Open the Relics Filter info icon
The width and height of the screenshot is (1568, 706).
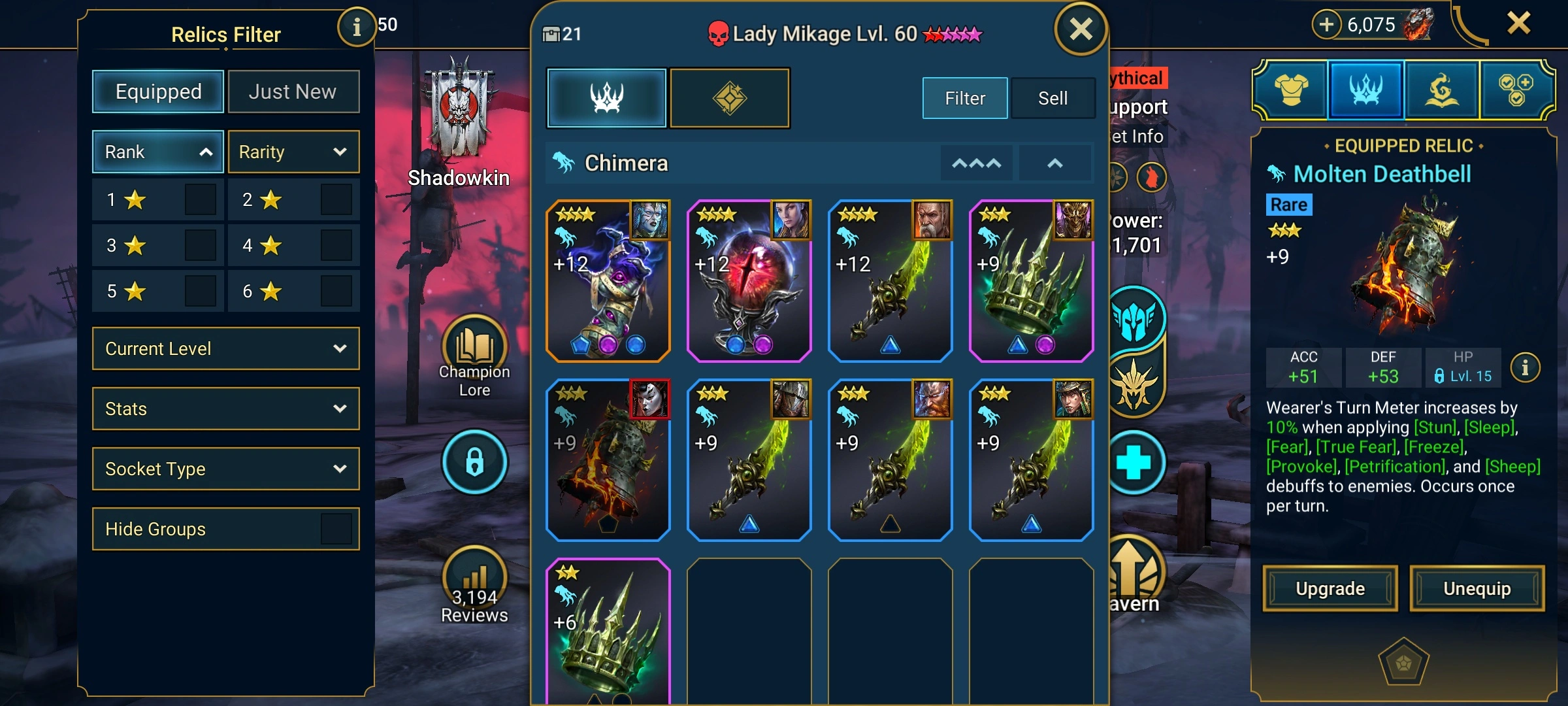pos(356,27)
